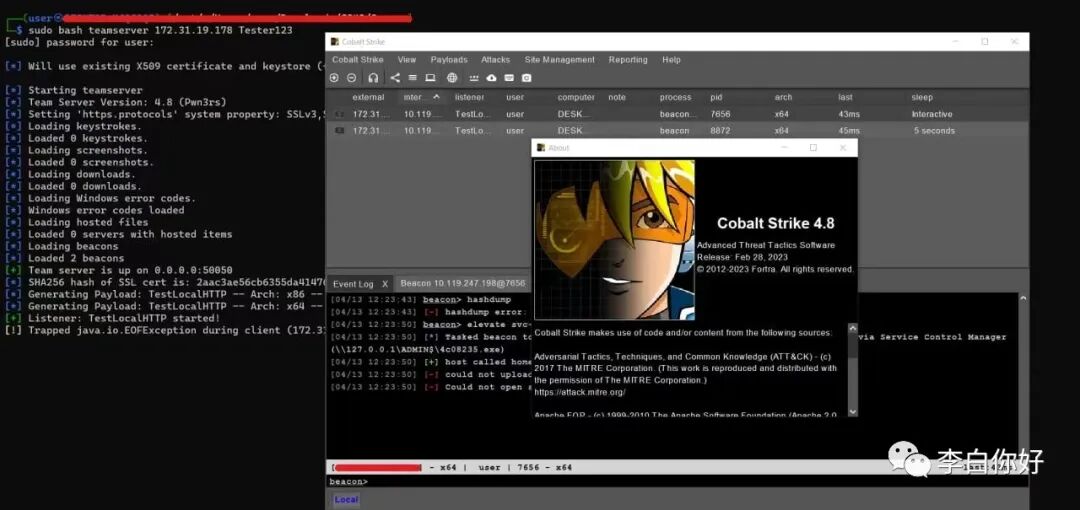1080x510 pixels.
Task: Open screenshots via the camera icon
Action: [x=527, y=78]
